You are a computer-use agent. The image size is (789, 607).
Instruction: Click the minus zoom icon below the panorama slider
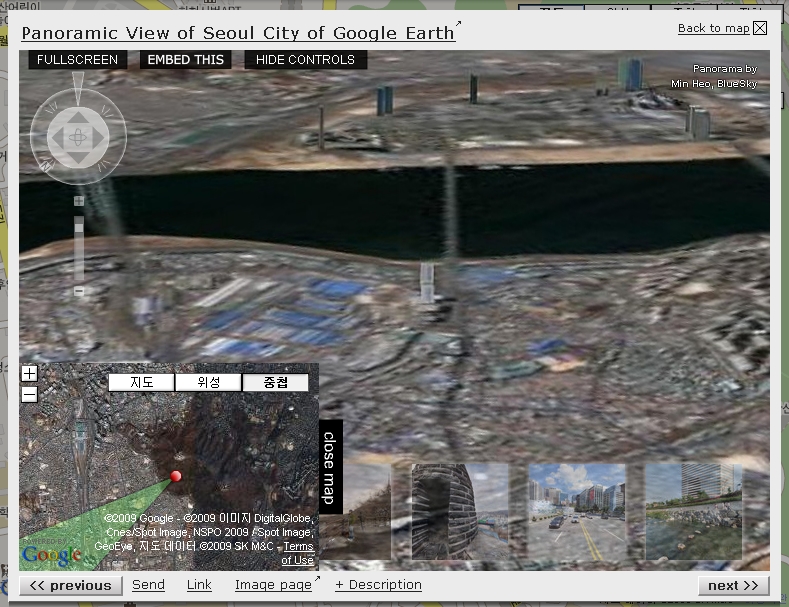click(x=79, y=291)
